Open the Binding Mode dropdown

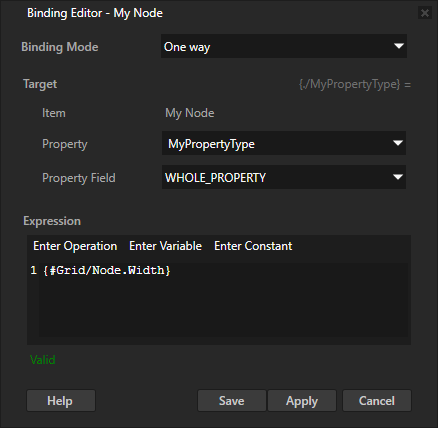pyautogui.click(x=284, y=46)
